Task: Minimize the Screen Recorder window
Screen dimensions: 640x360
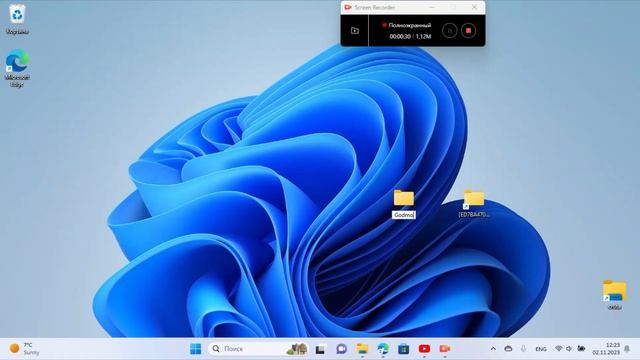Action: coord(432,7)
